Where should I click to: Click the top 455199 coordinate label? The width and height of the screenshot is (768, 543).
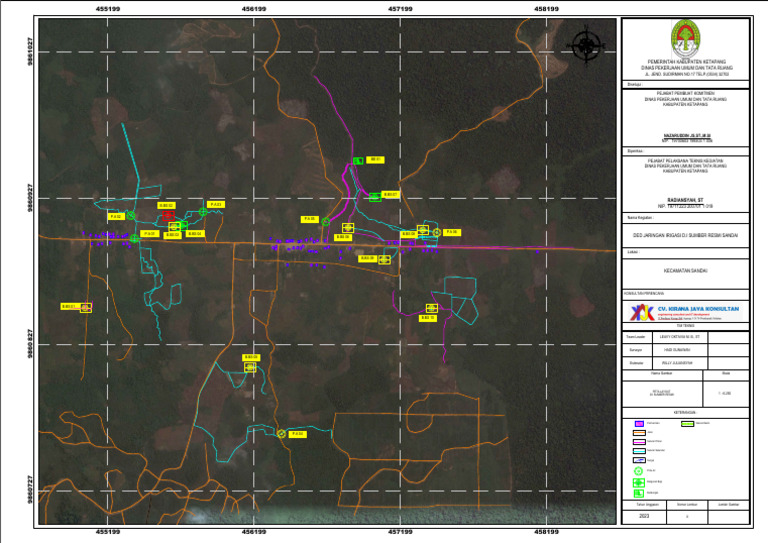(x=108, y=8)
